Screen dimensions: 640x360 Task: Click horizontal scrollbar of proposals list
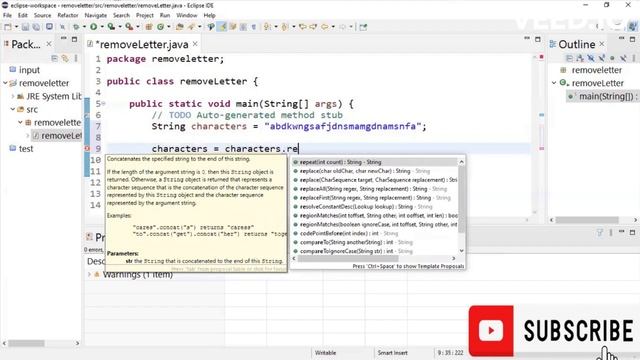coord(348,258)
